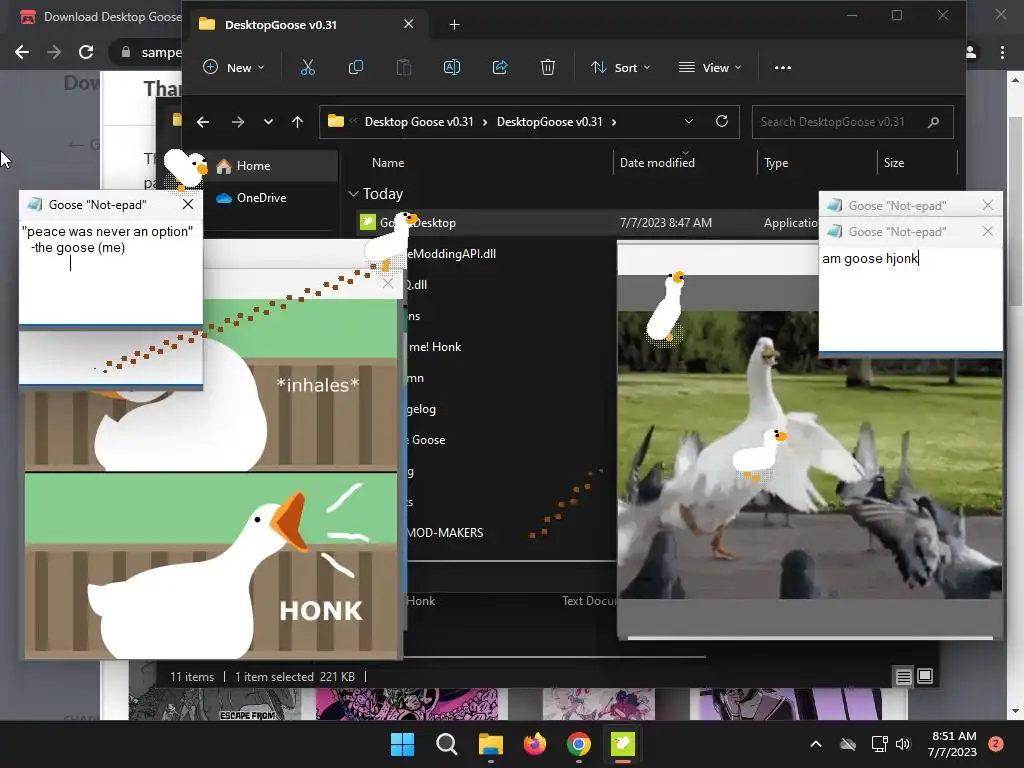
Task: Open the New item dropdown
Action: [x=234, y=67]
